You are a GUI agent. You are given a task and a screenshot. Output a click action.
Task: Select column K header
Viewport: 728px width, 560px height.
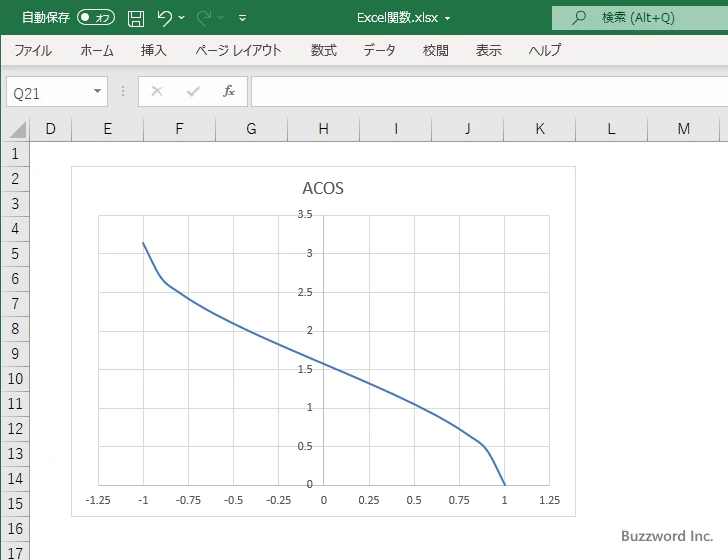(x=539, y=129)
